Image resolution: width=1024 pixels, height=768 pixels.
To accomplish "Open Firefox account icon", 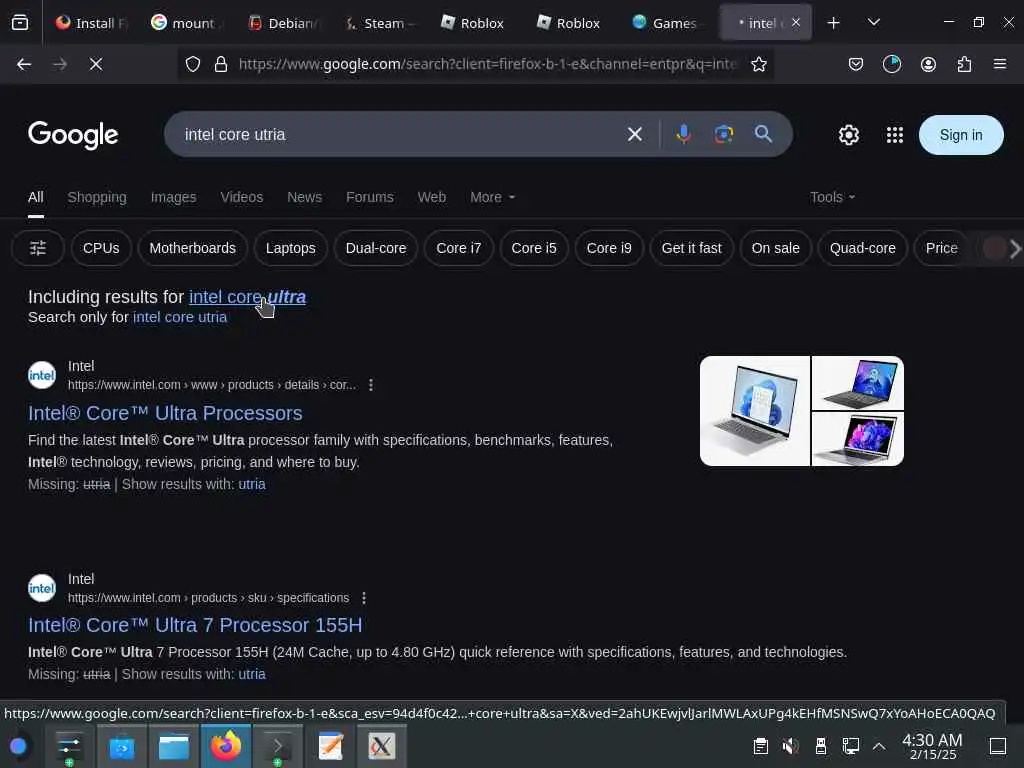I will coord(928,64).
